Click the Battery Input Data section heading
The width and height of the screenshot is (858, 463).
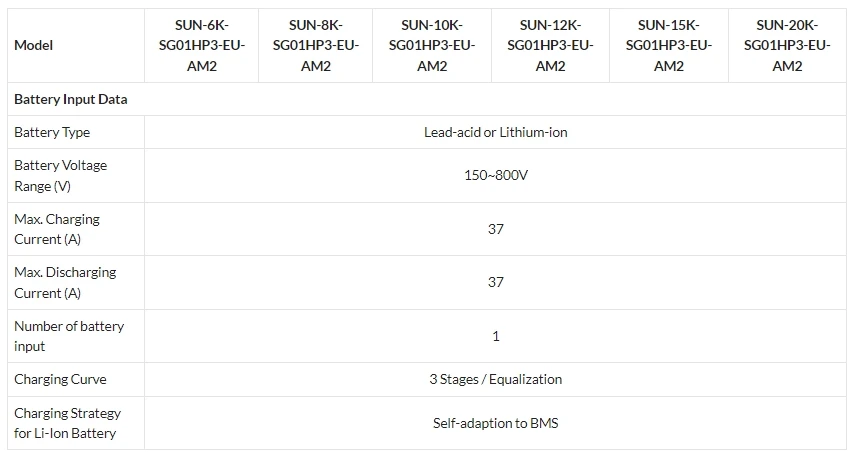click(70, 100)
